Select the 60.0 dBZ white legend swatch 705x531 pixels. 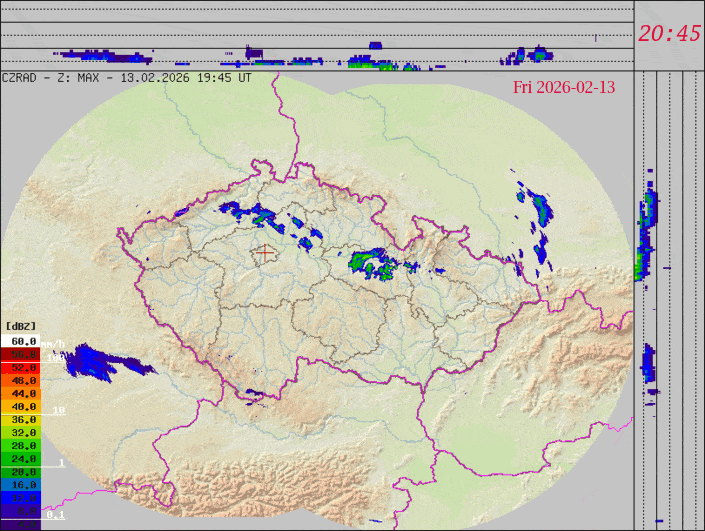[20, 341]
